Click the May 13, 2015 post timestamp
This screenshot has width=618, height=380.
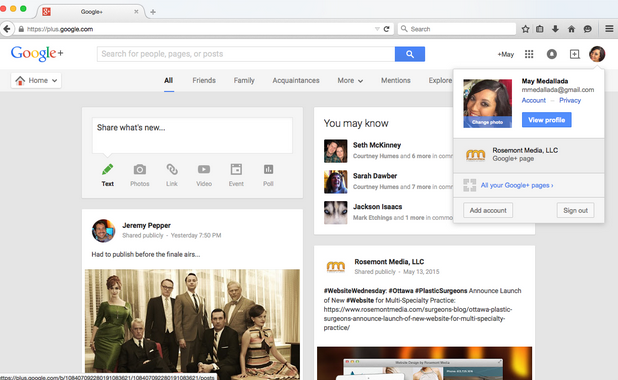[x=421, y=272]
